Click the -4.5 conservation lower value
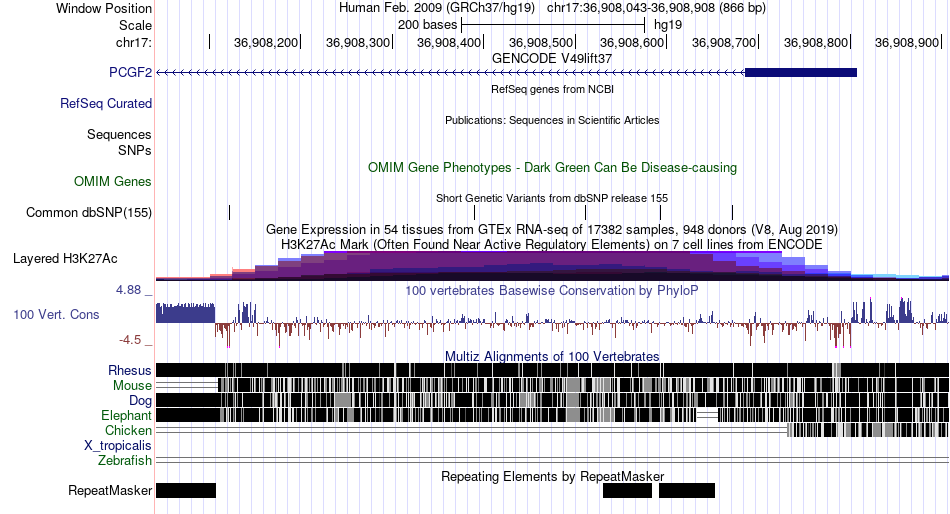This screenshot has height=514, width=950. (130, 339)
